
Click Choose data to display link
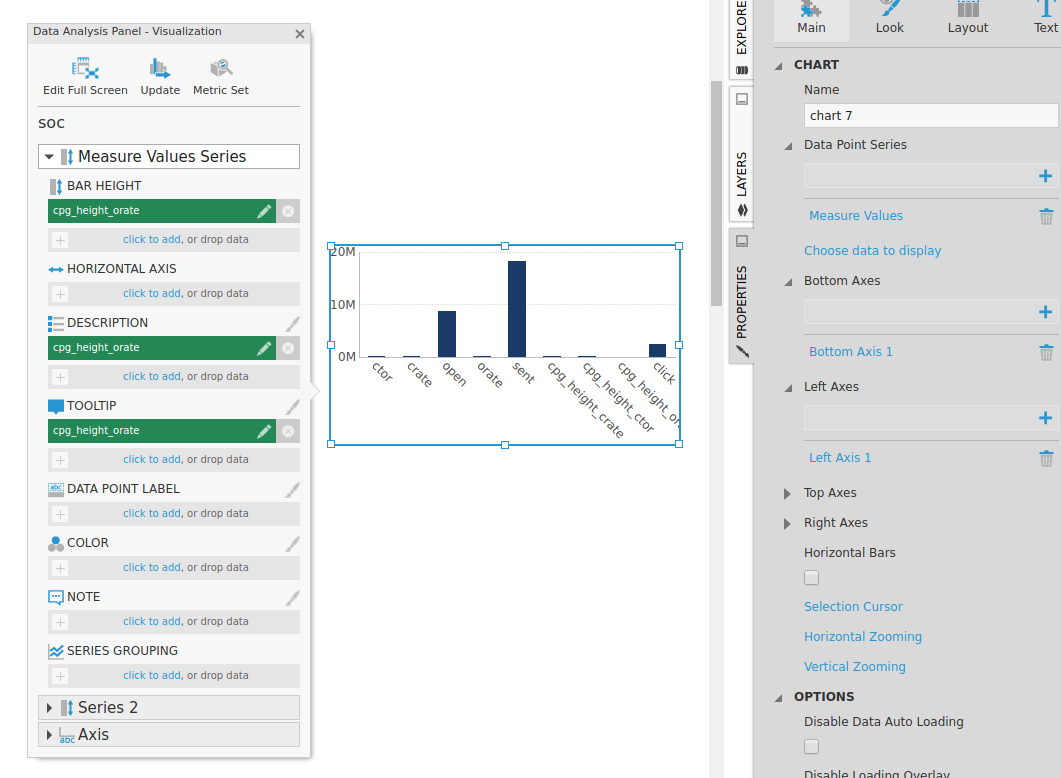click(x=872, y=251)
